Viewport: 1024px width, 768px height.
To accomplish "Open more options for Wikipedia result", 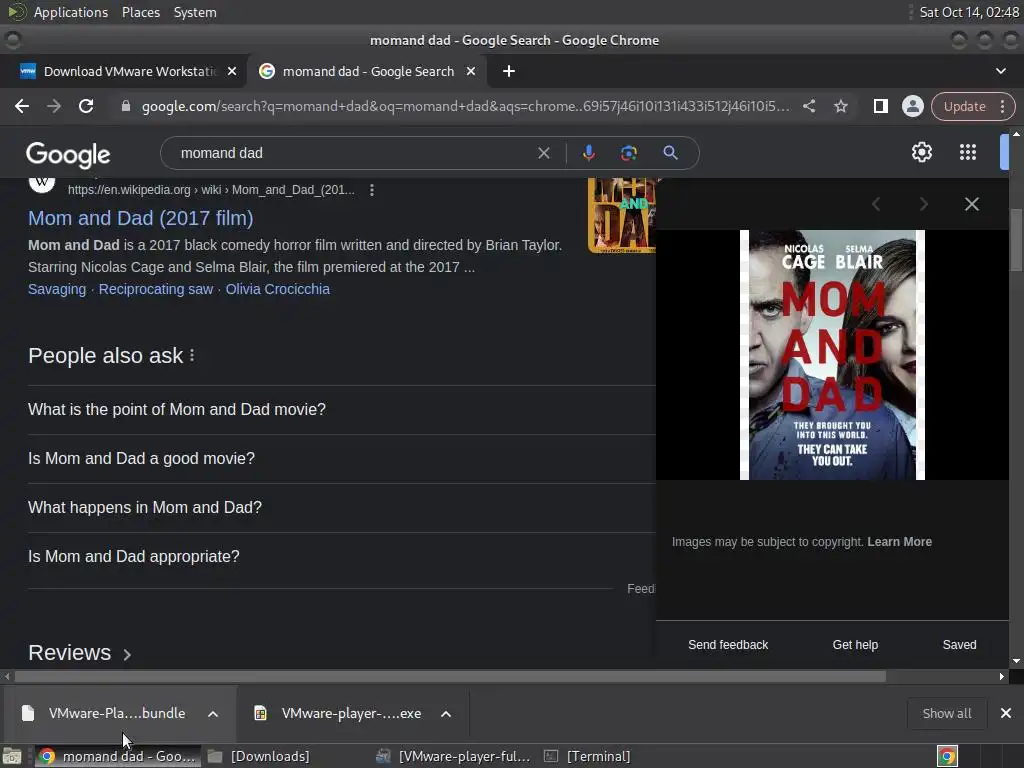I will pyautogui.click(x=372, y=190).
